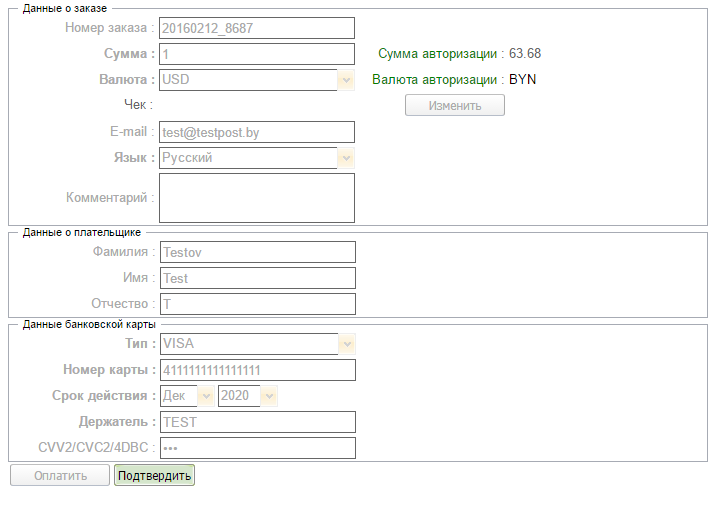Select the E-mail input field
The height and width of the screenshot is (507, 721).
click(x=257, y=132)
